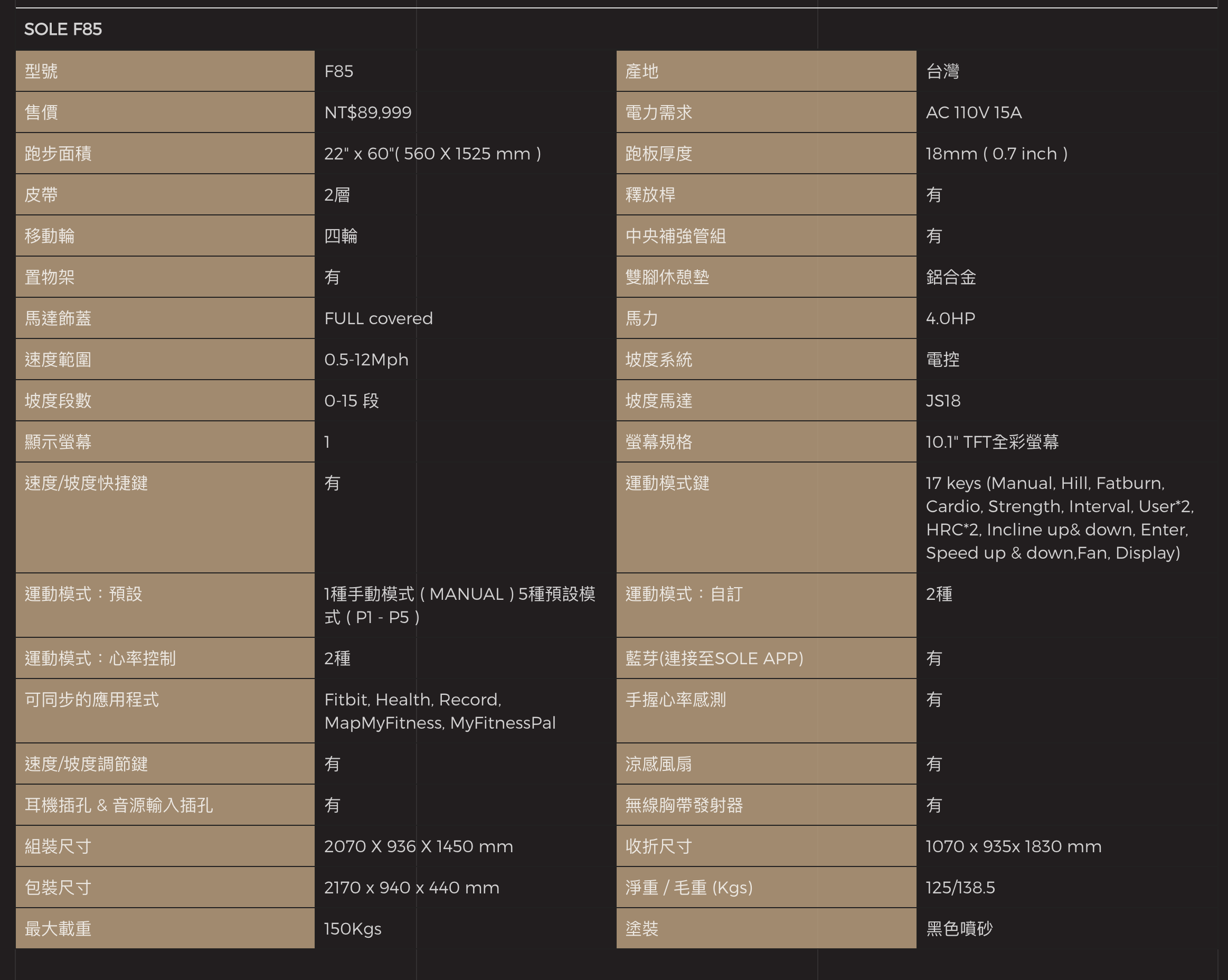
Task: Click the JS18 incline motor value
Action: tap(942, 401)
